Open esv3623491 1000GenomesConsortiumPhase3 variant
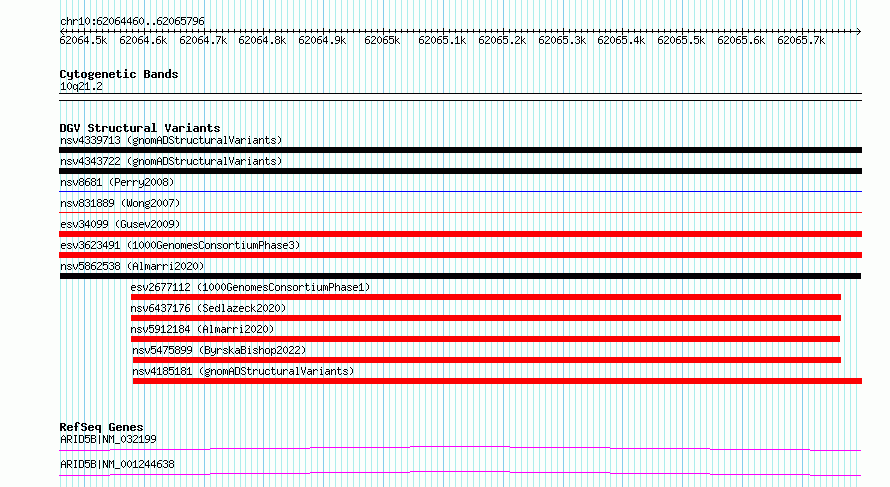Screen dimensions: 890x487 tap(180, 245)
